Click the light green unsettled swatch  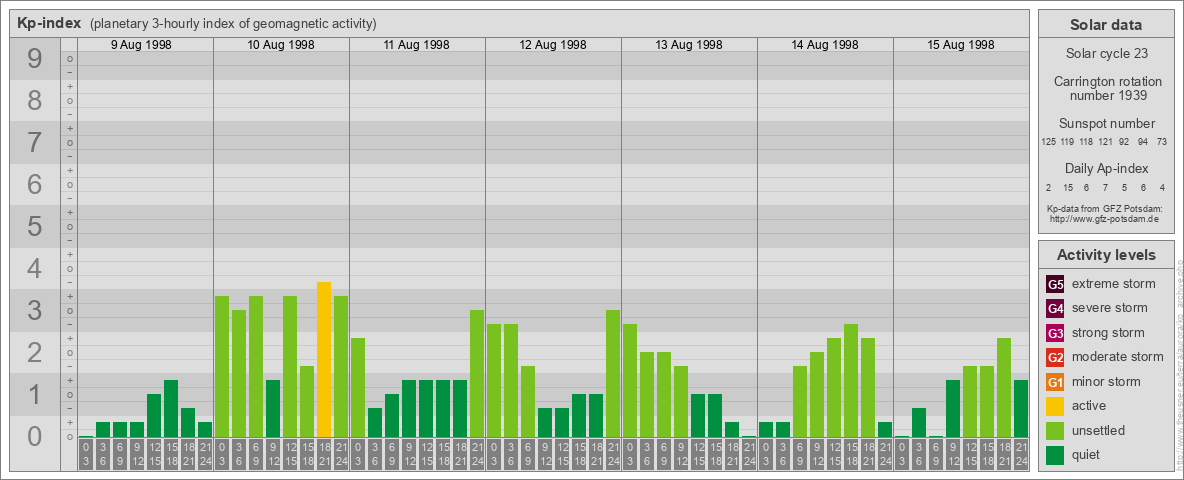tap(1055, 431)
